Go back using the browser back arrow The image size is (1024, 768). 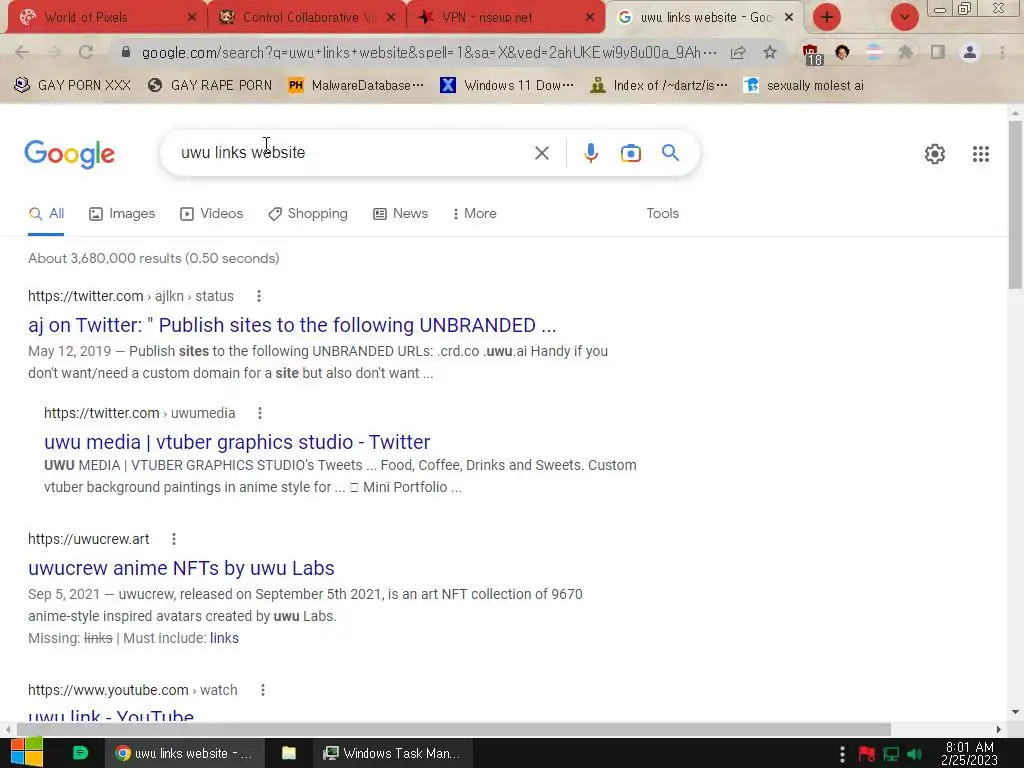tap(22, 52)
